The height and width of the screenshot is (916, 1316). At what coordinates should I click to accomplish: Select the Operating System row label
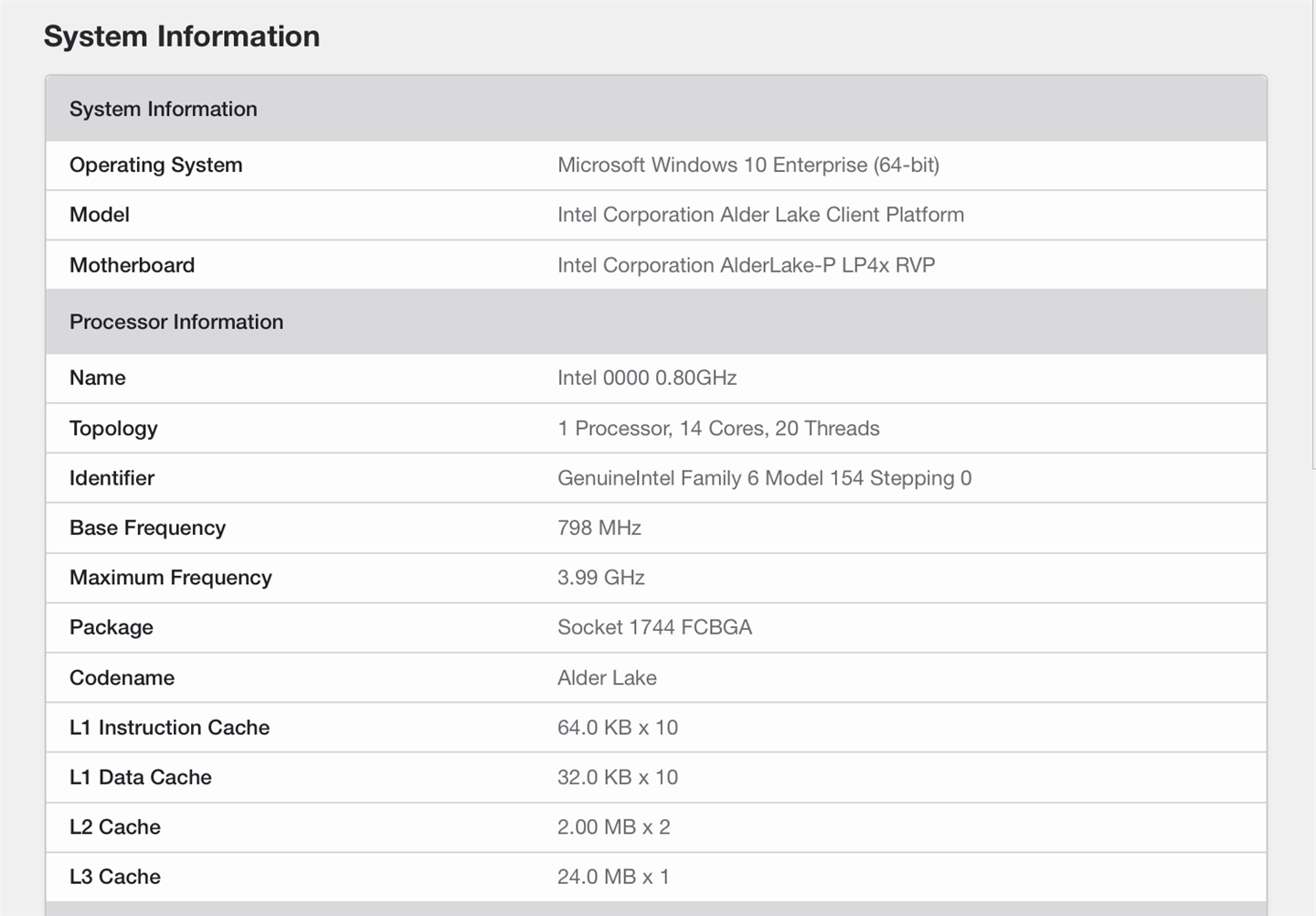click(156, 165)
